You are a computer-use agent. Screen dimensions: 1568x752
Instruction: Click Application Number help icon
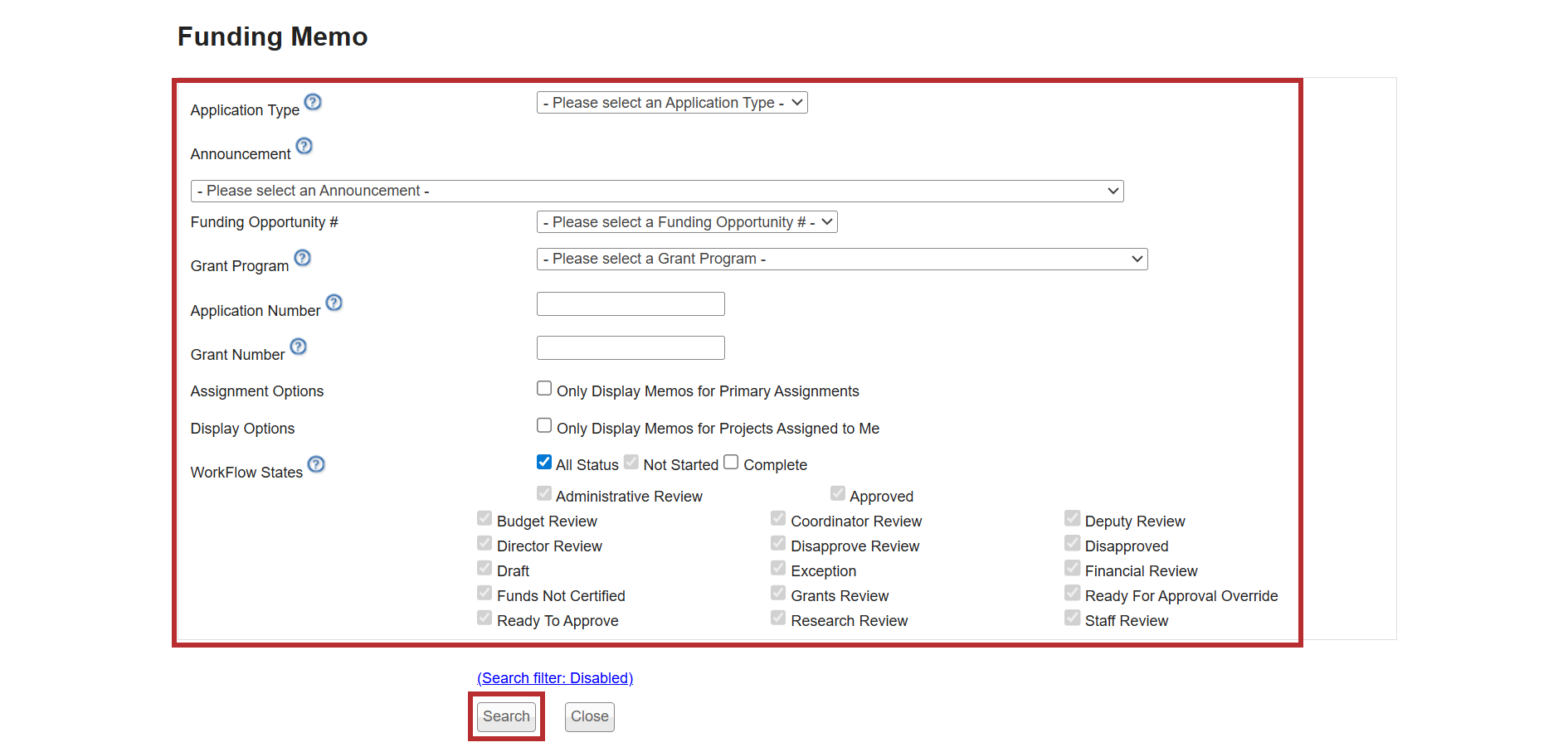tap(334, 303)
